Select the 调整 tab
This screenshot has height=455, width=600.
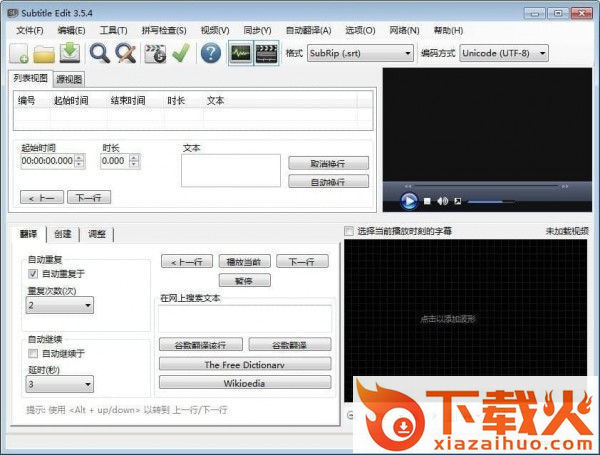97,234
